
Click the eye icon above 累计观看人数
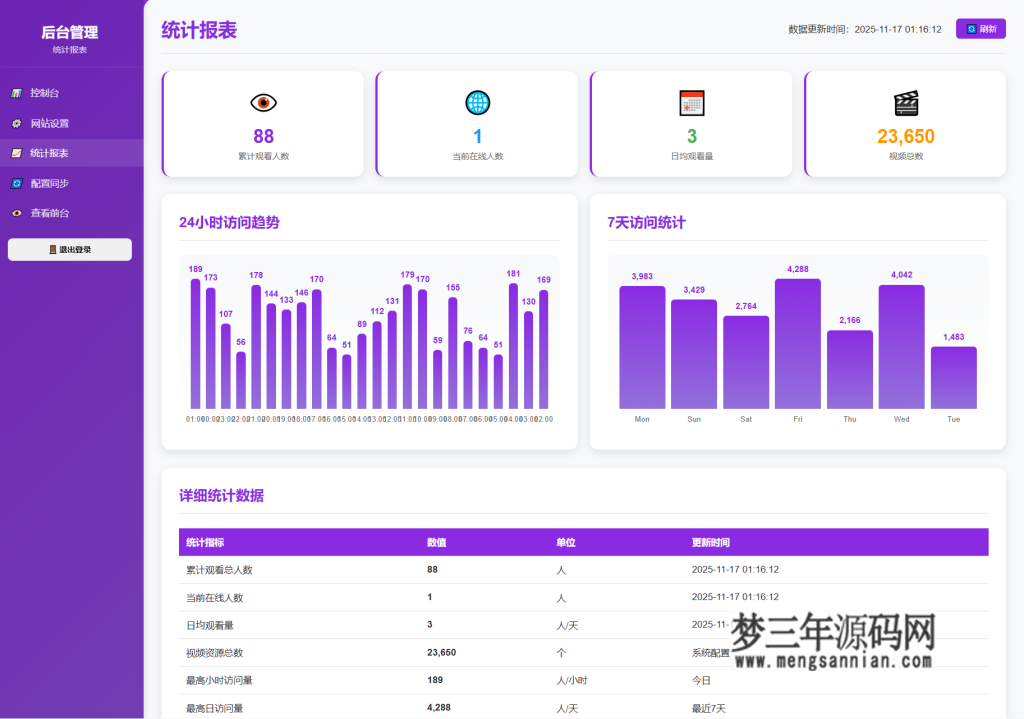pos(263,101)
